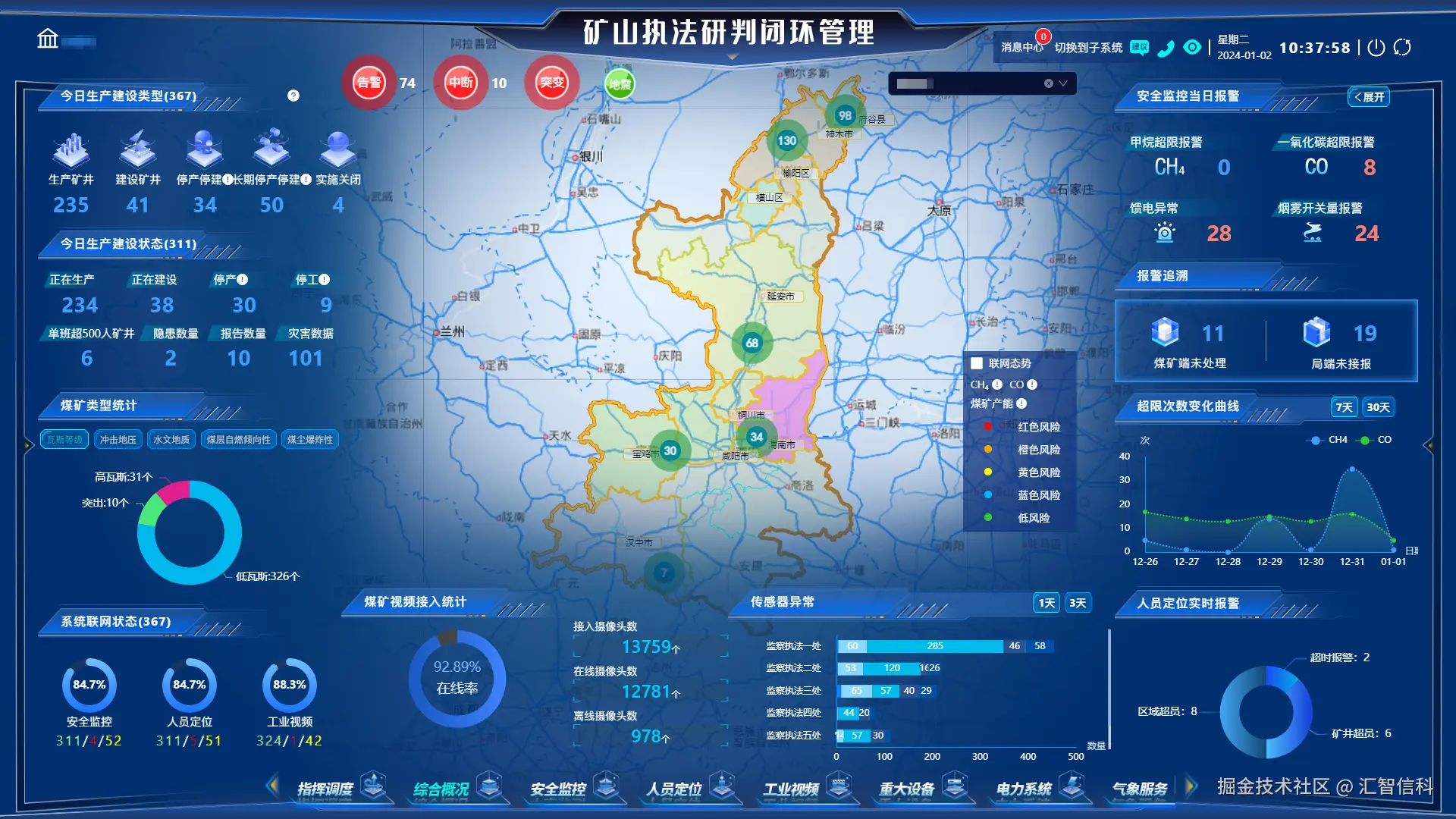Click the 建议 suggestion chat icon

point(1139,47)
